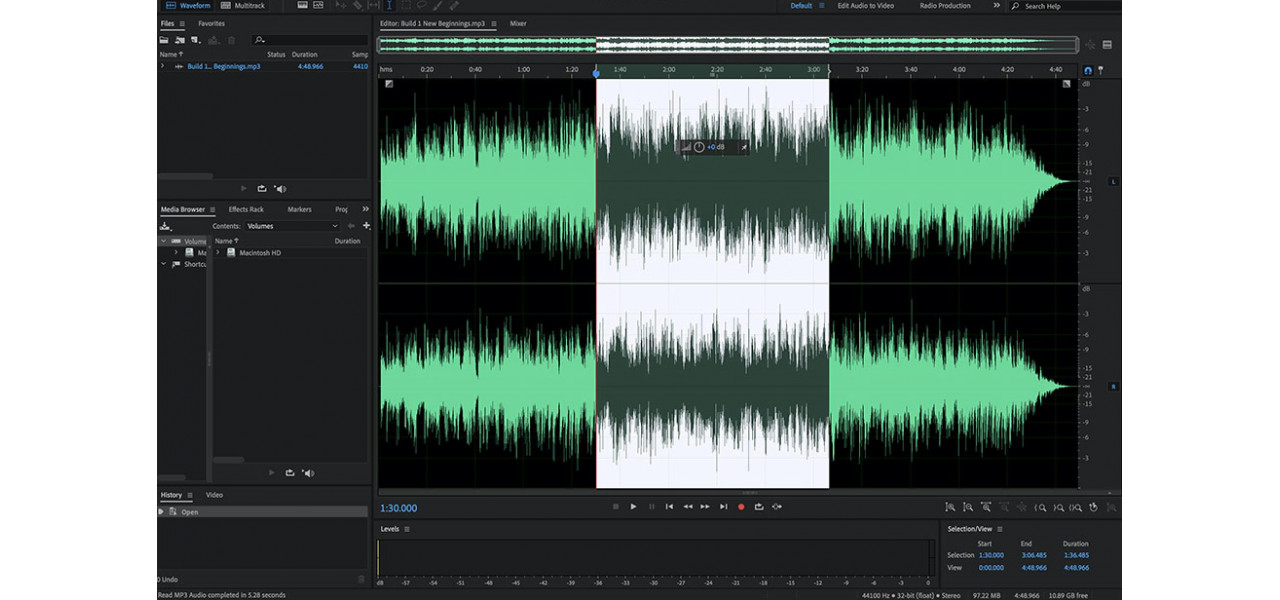This screenshot has width=1280, height=600.
Task: Show the Spectral Frequency Display
Action: click(302, 5)
